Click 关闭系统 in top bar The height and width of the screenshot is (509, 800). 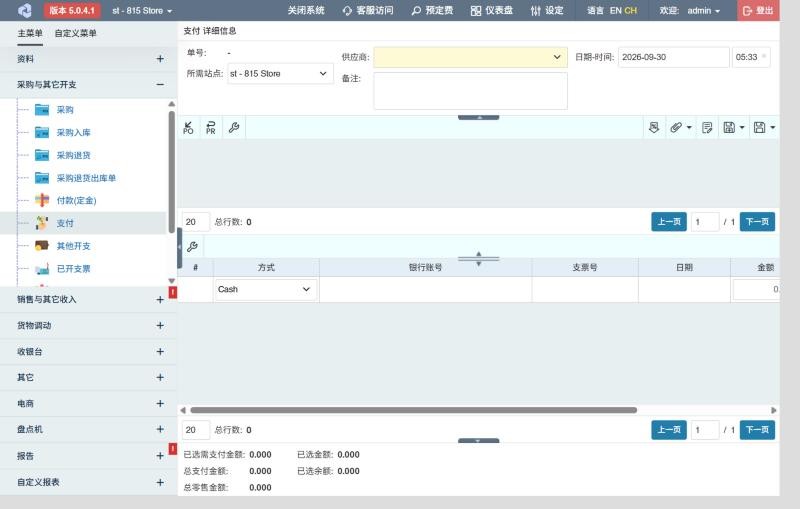[306, 10]
